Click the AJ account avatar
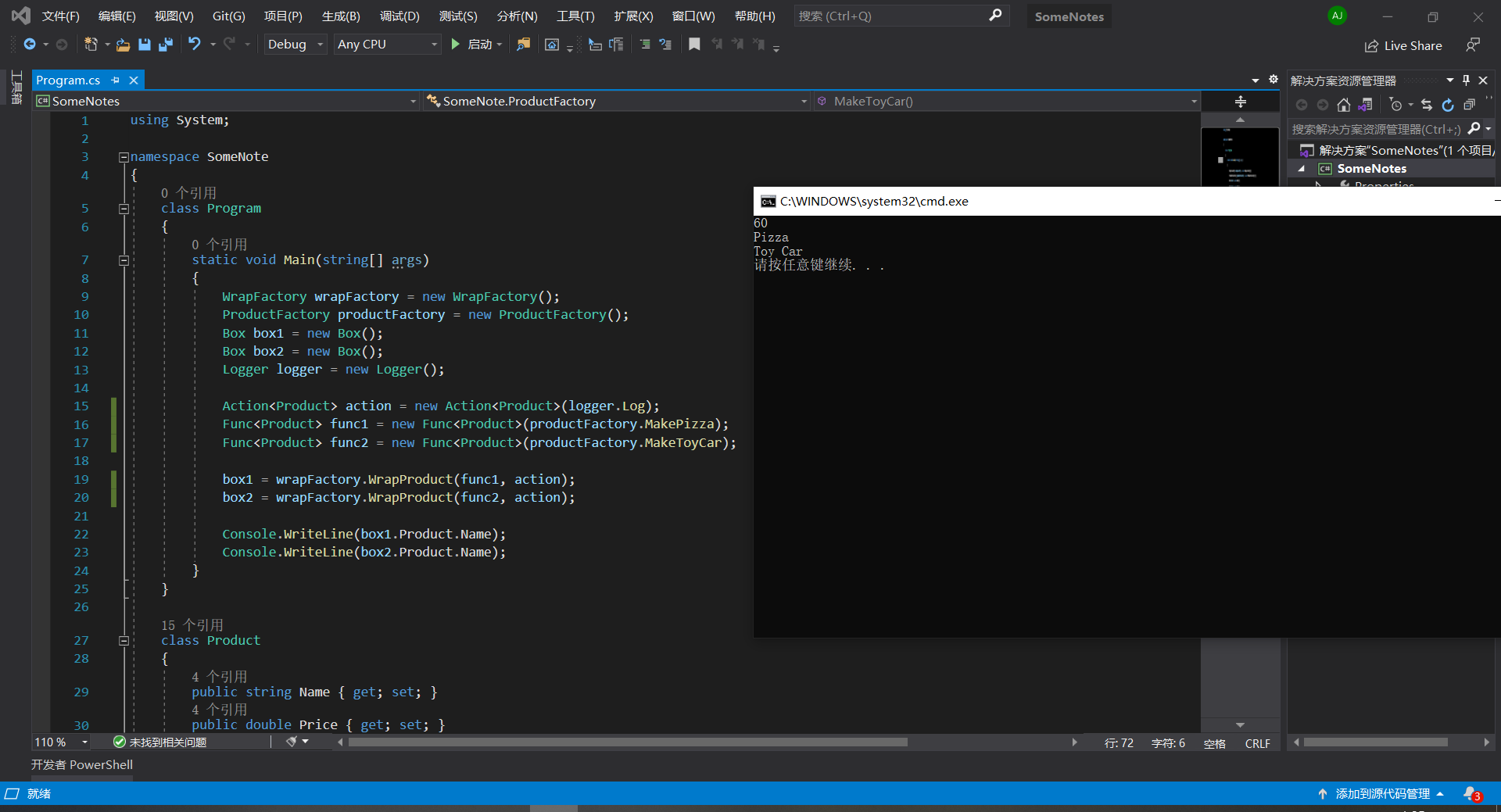 (x=1338, y=16)
